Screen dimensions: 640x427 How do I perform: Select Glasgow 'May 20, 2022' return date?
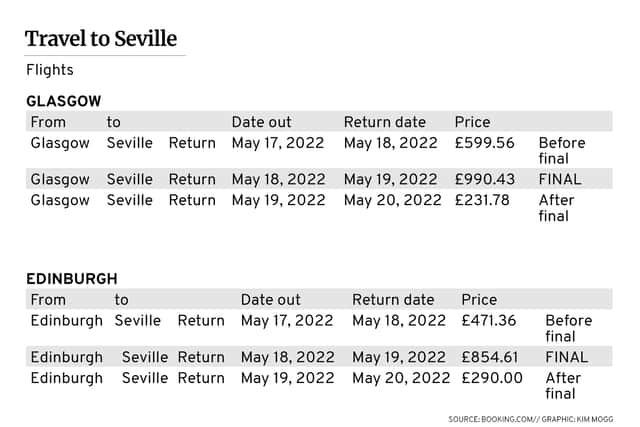[393, 200]
